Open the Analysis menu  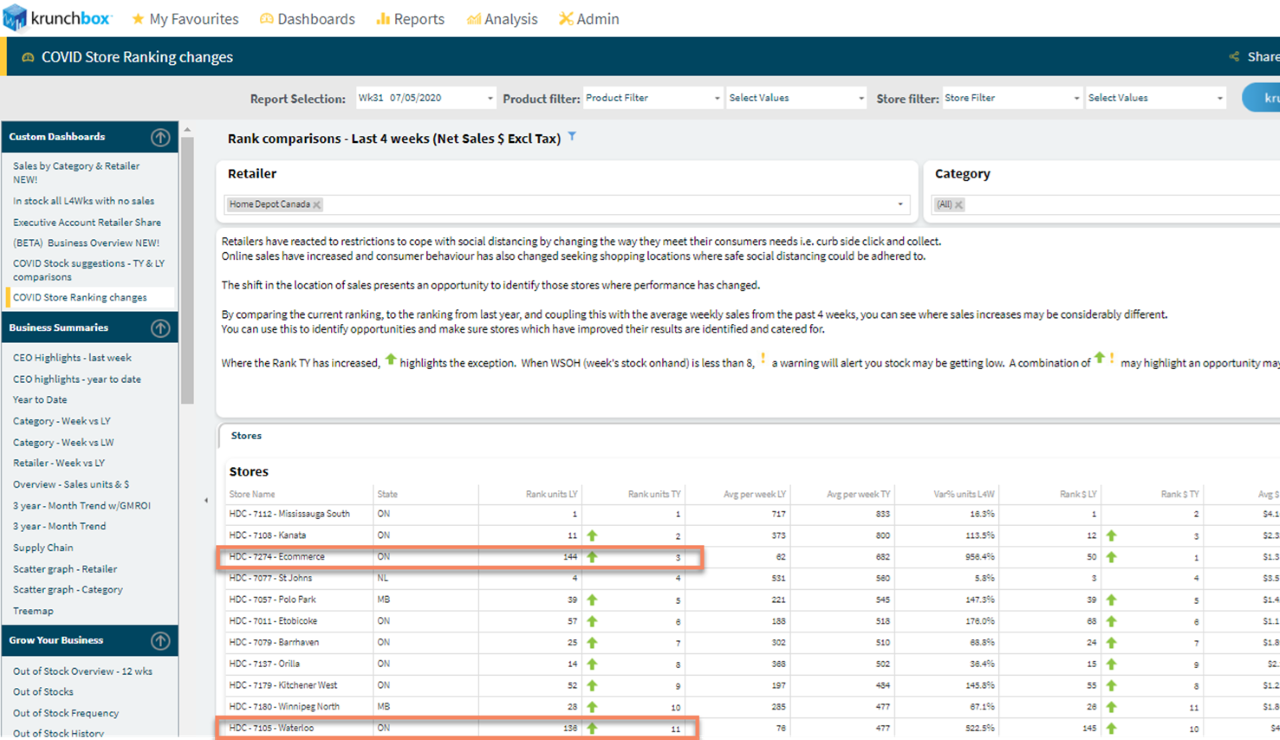coord(502,19)
